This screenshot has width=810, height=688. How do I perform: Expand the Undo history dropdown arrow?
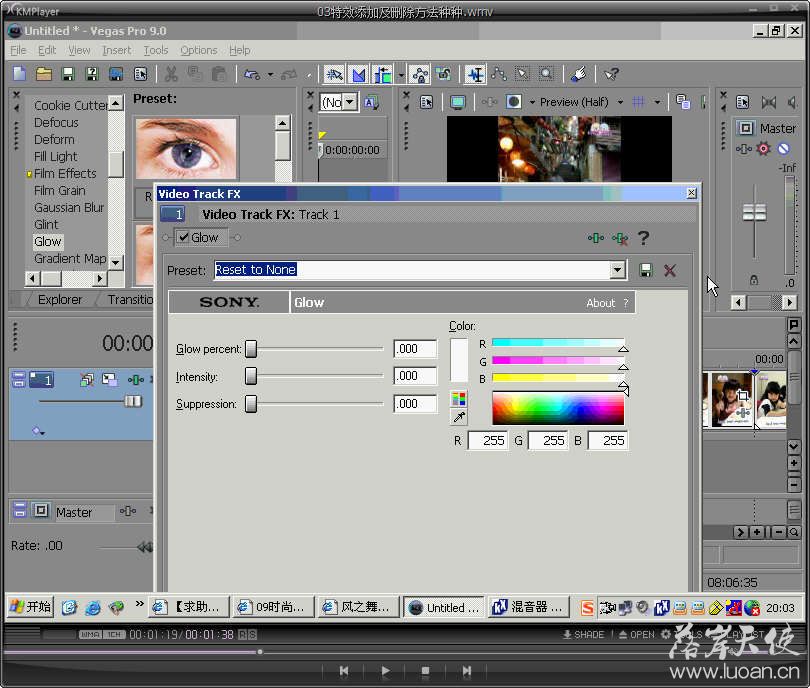(270, 75)
